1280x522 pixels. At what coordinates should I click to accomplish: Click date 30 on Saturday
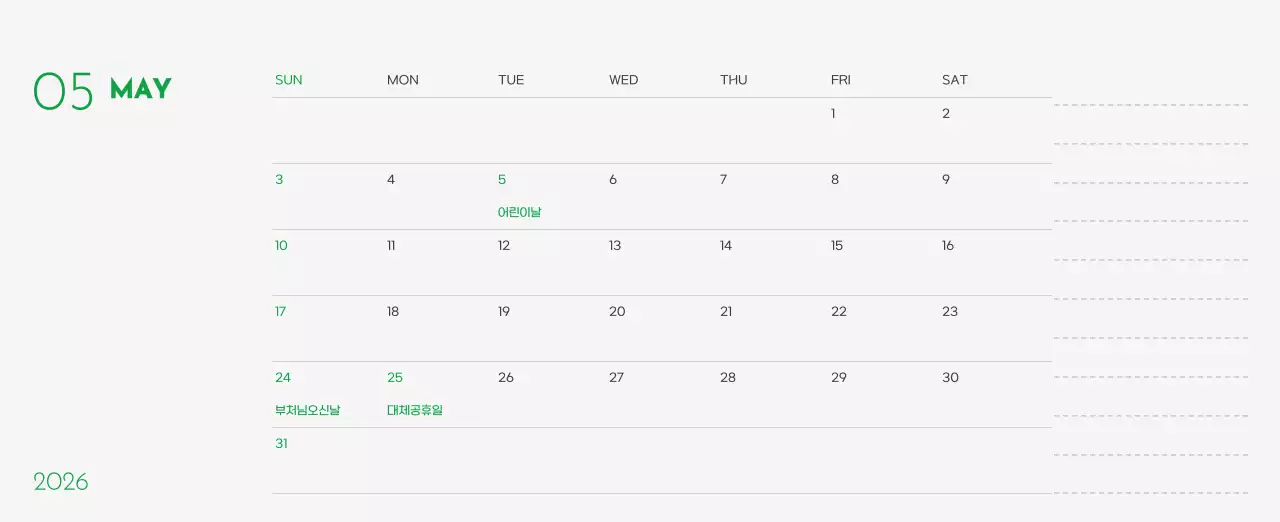(950, 378)
